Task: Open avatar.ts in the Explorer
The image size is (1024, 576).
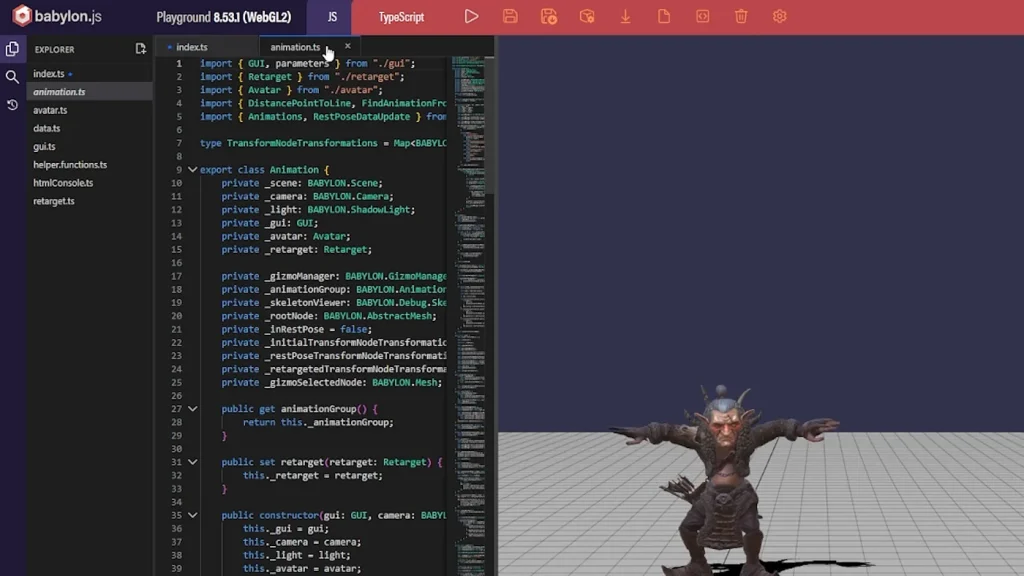Action: pos(50,110)
